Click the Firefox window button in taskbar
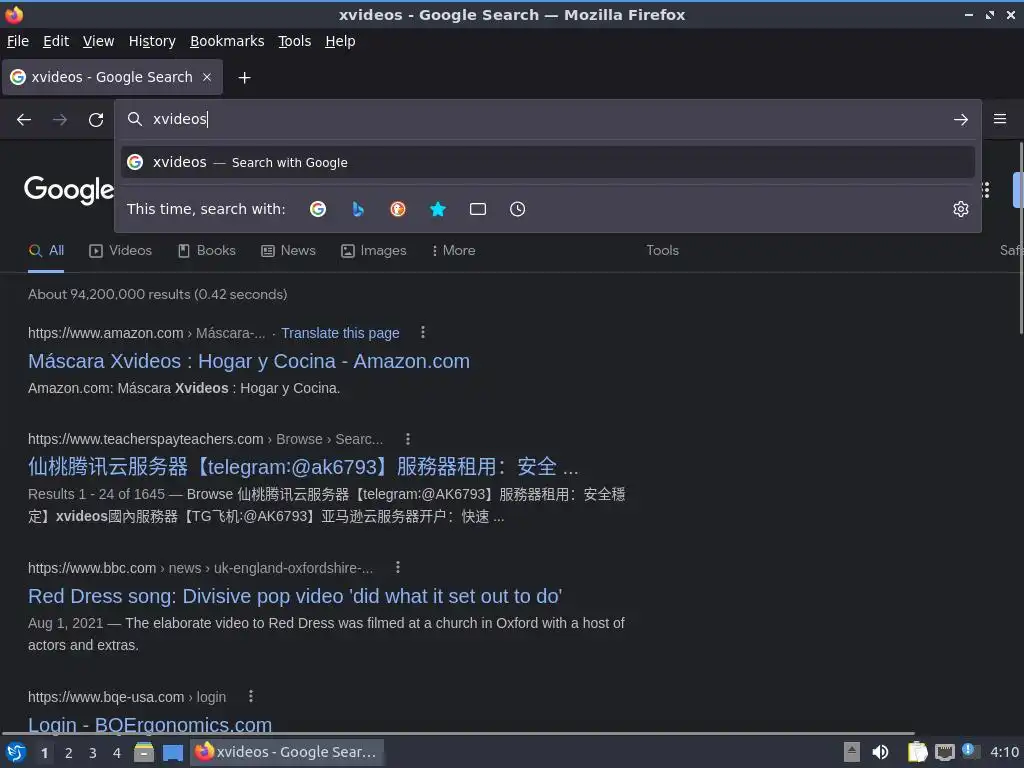This screenshot has width=1024, height=768. pos(287,752)
